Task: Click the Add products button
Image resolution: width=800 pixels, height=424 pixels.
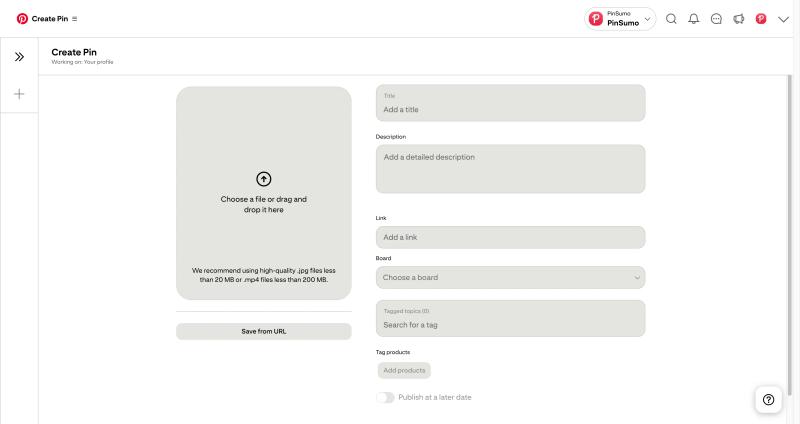Action: click(404, 370)
